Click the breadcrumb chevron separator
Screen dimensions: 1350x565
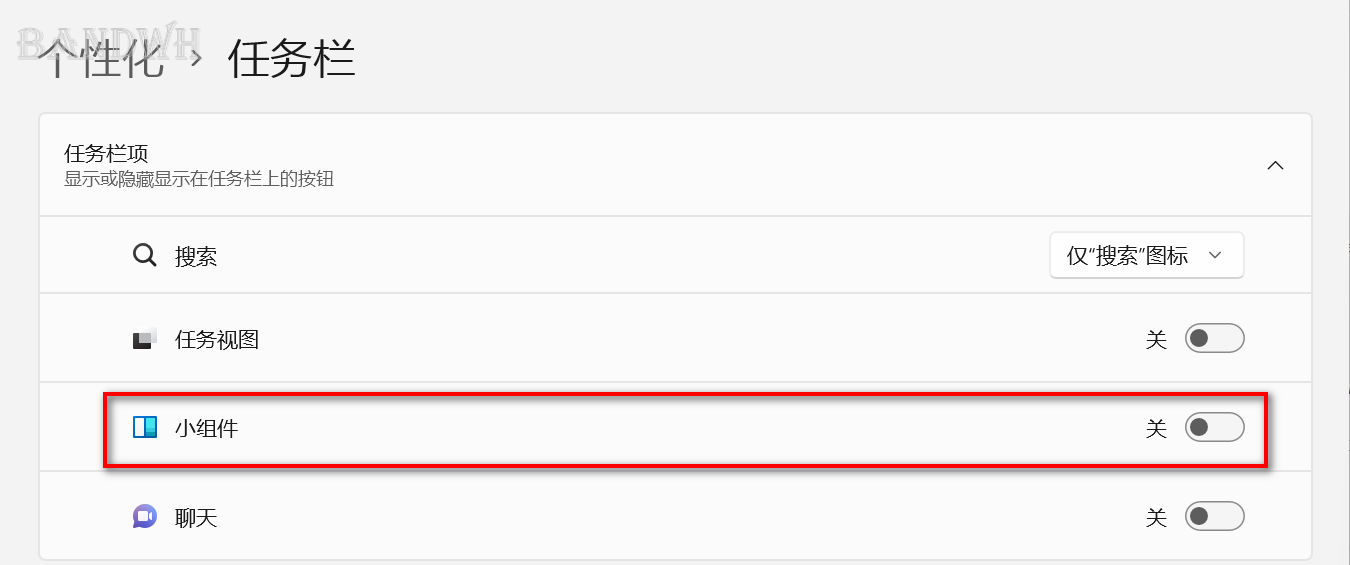coord(196,60)
